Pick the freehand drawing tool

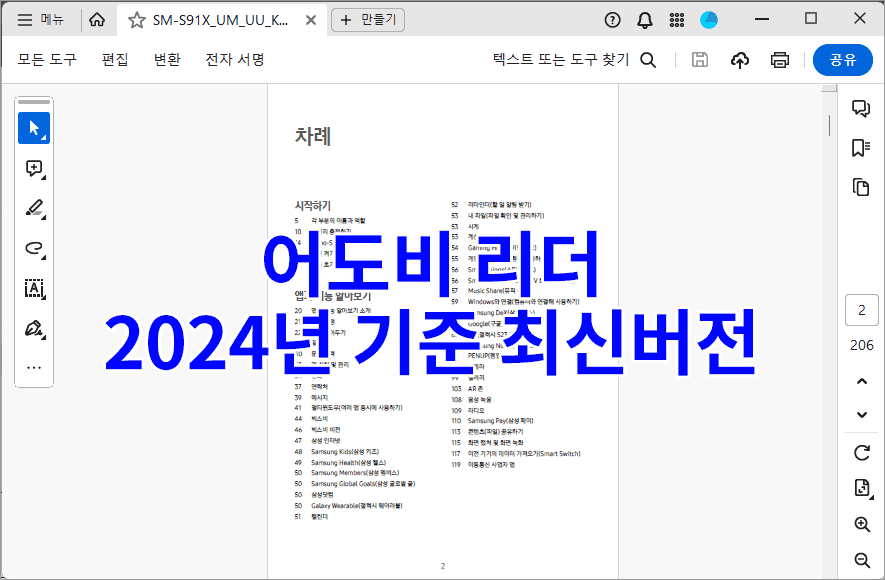tap(34, 248)
